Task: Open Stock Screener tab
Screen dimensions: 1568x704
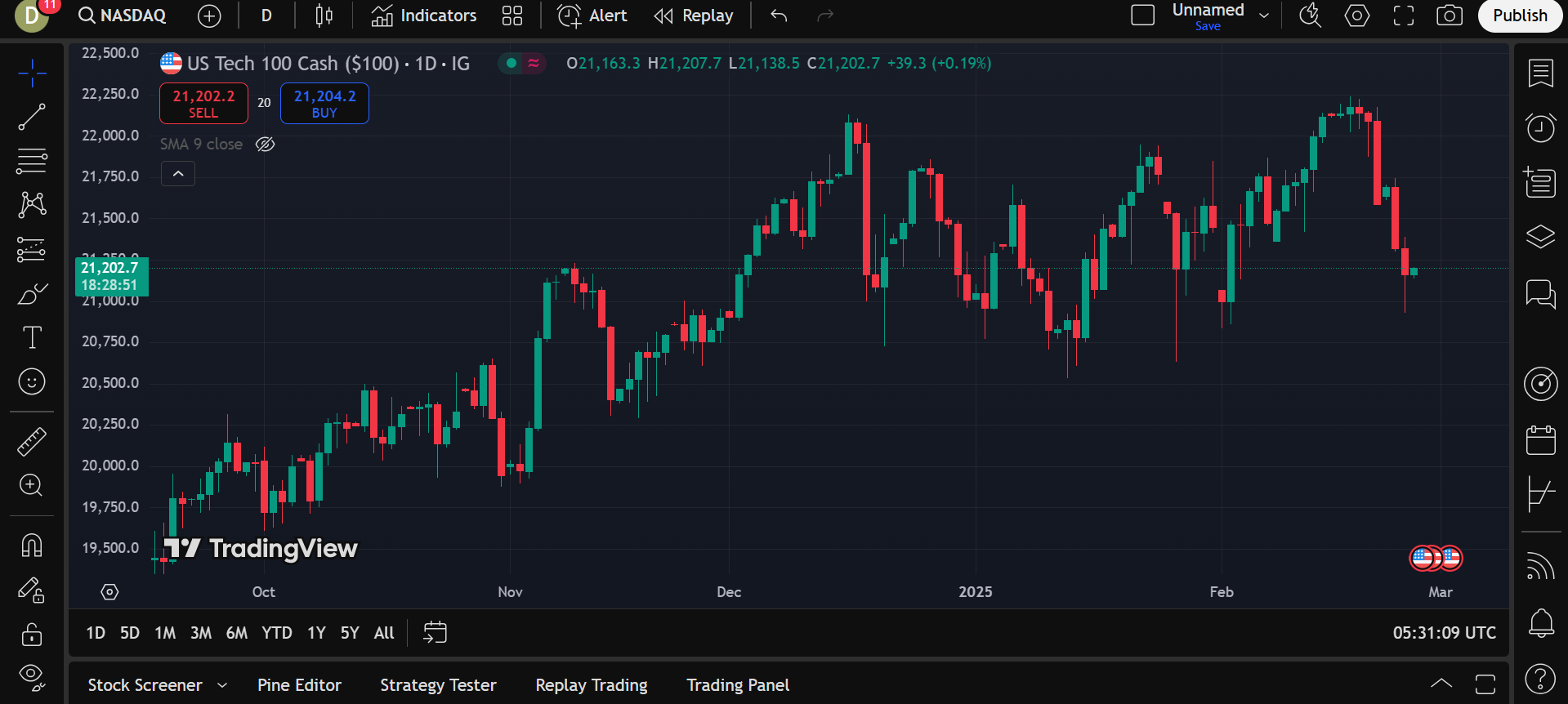Action: (x=145, y=685)
